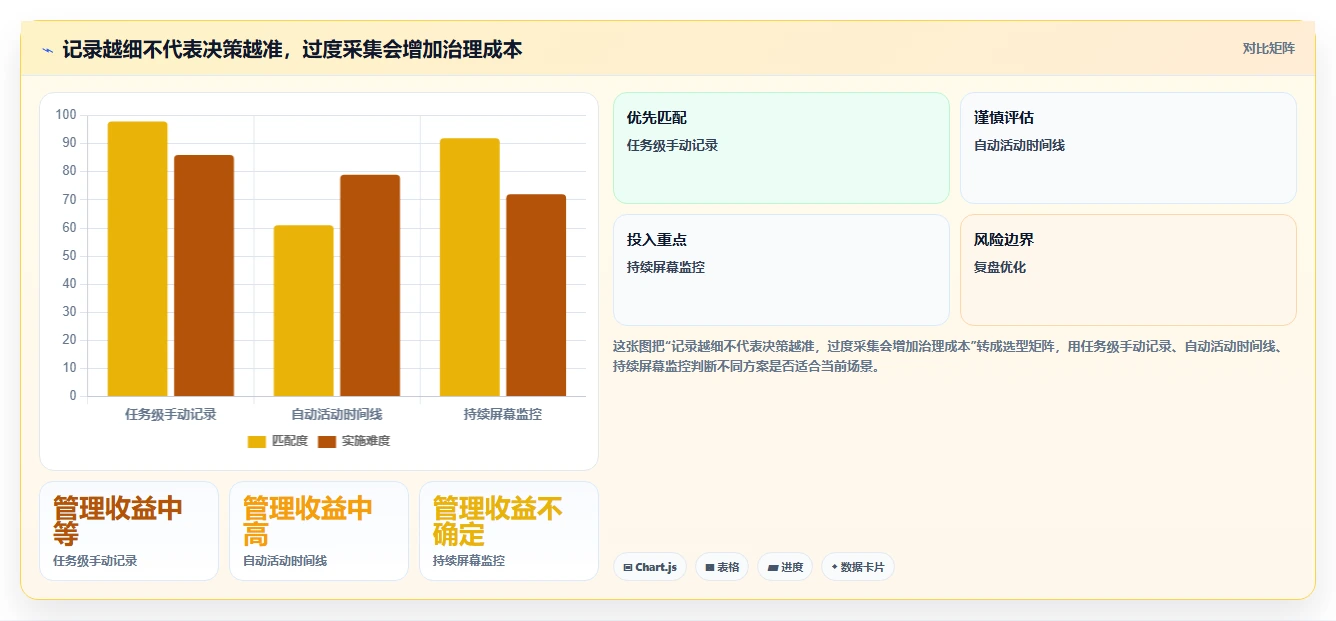
Task: Click the yellow 匹配度 bar for 自动活动时间线
Action: tap(303, 311)
